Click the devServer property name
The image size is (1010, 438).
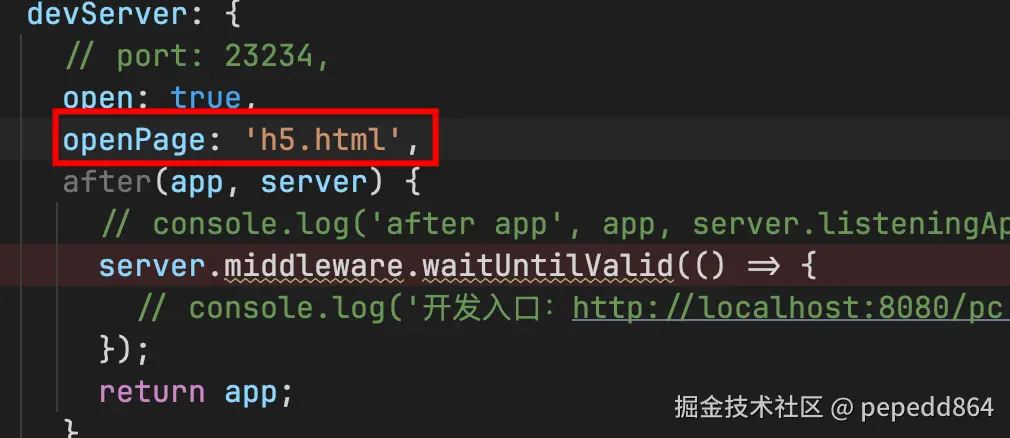pyautogui.click(x=107, y=13)
